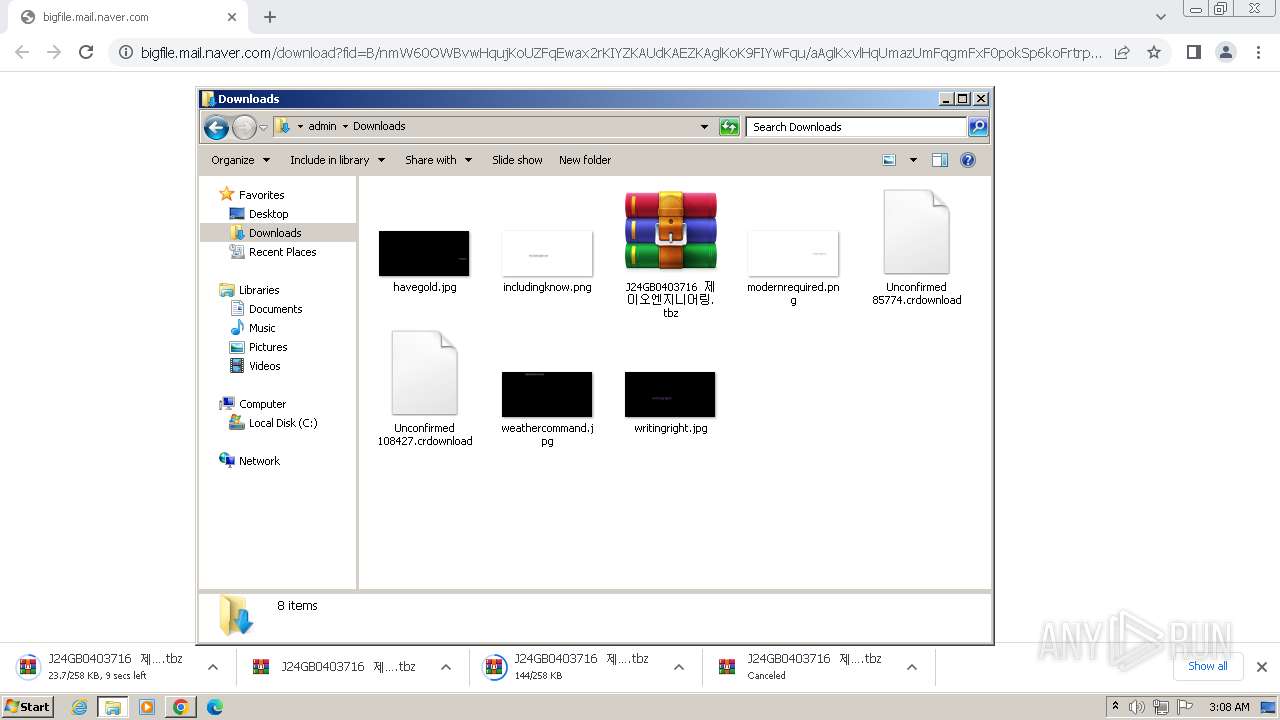
Task: Open a new Chrome tab with plus
Action: click(x=270, y=17)
